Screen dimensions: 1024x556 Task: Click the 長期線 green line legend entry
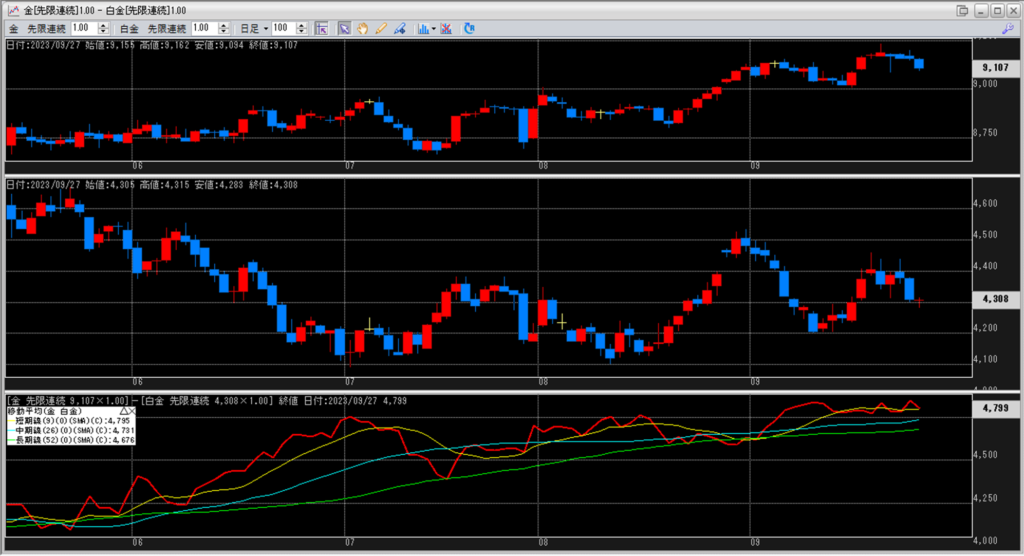click(60, 439)
